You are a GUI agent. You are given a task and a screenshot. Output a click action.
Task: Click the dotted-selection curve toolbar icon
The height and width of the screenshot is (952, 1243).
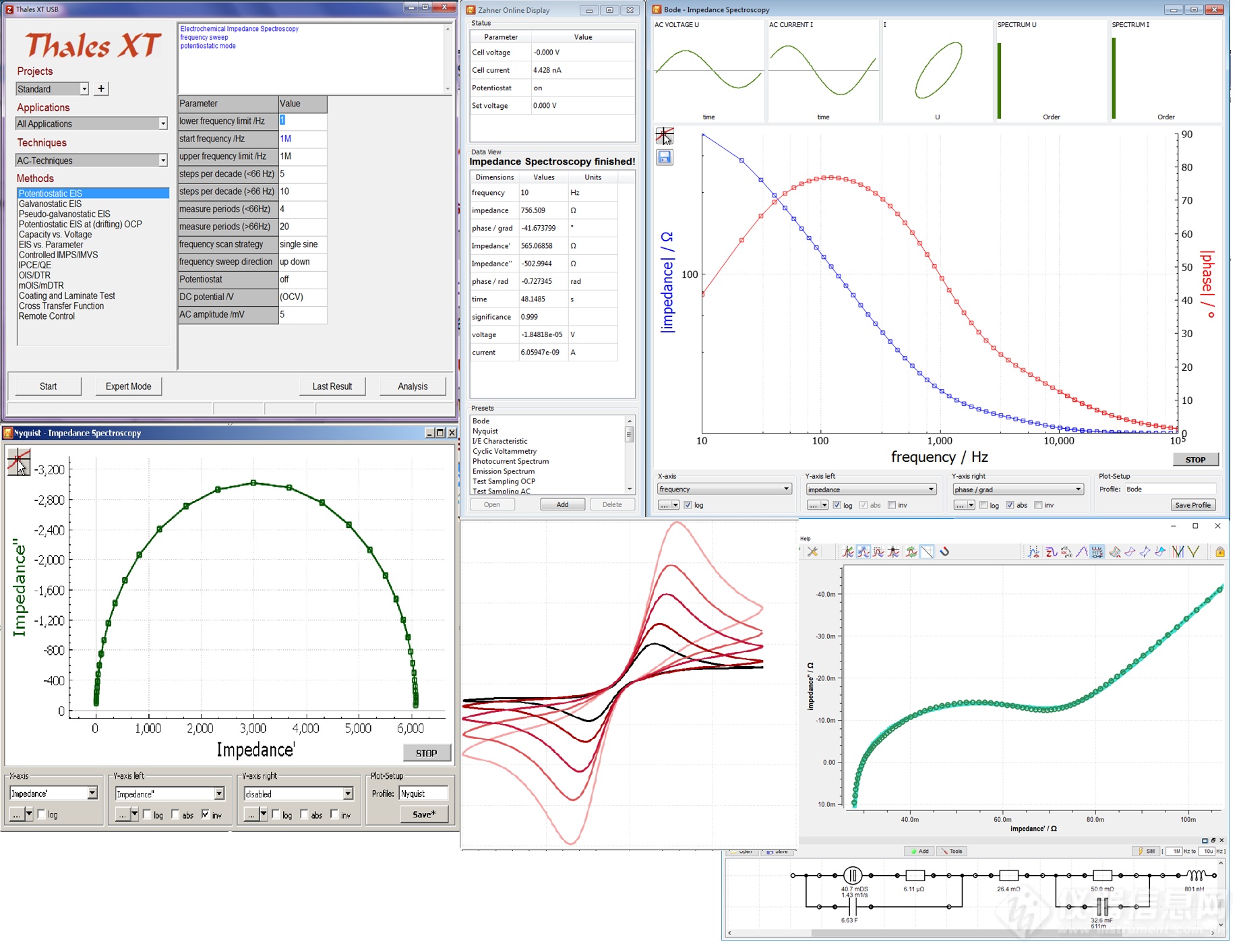pos(878,552)
